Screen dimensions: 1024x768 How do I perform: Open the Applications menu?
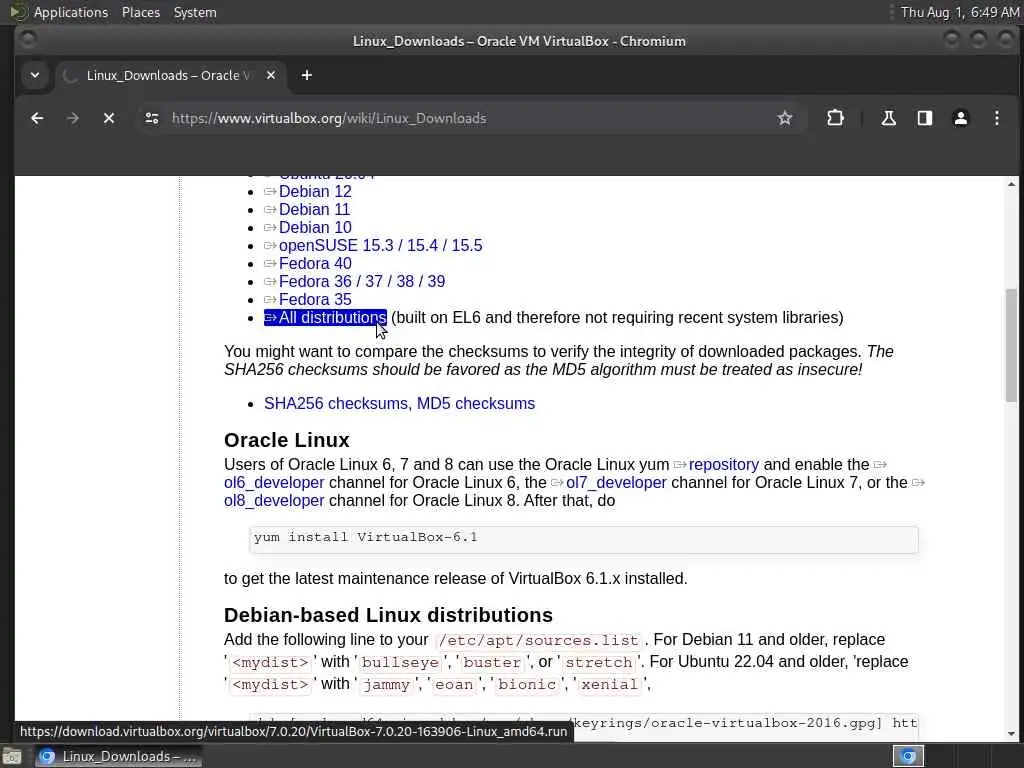click(71, 12)
